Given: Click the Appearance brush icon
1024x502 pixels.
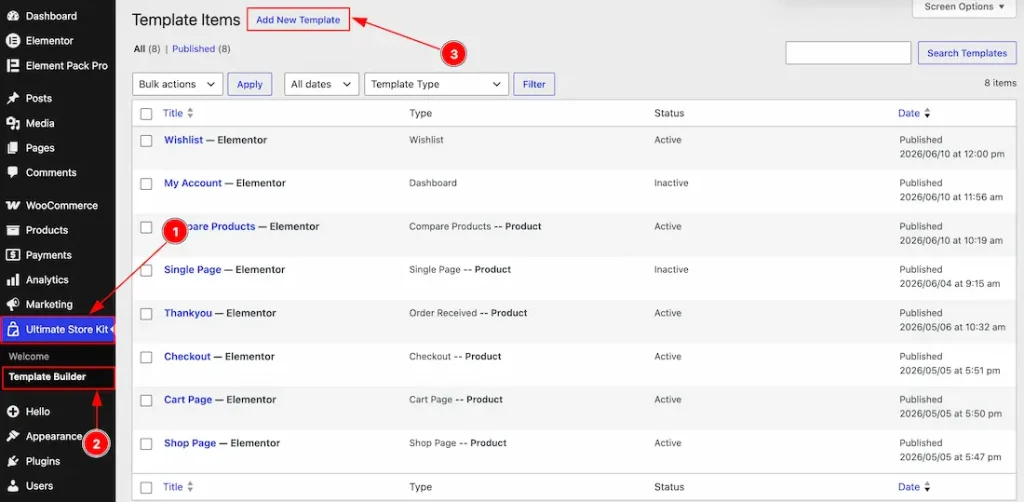Looking at the screenshot, I should pyautogui.click(x=12, y=437).
